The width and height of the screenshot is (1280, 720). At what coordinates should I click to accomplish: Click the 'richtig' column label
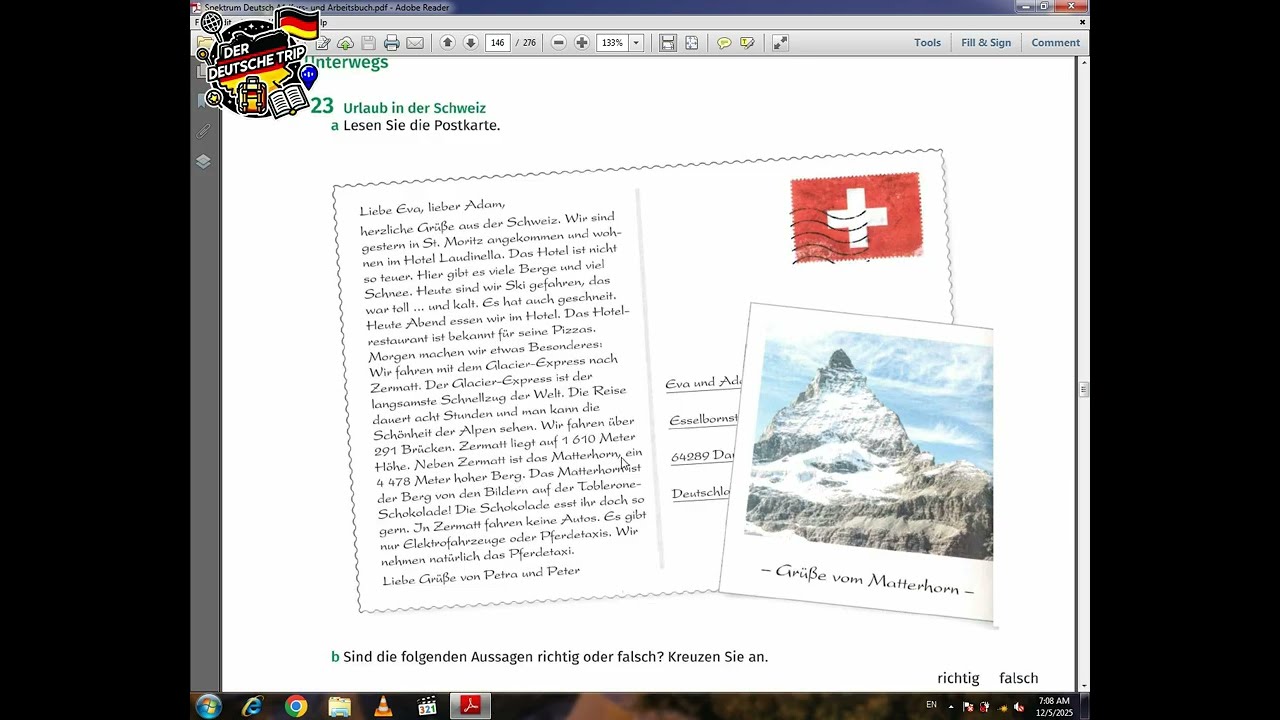(x=958, y=678)
